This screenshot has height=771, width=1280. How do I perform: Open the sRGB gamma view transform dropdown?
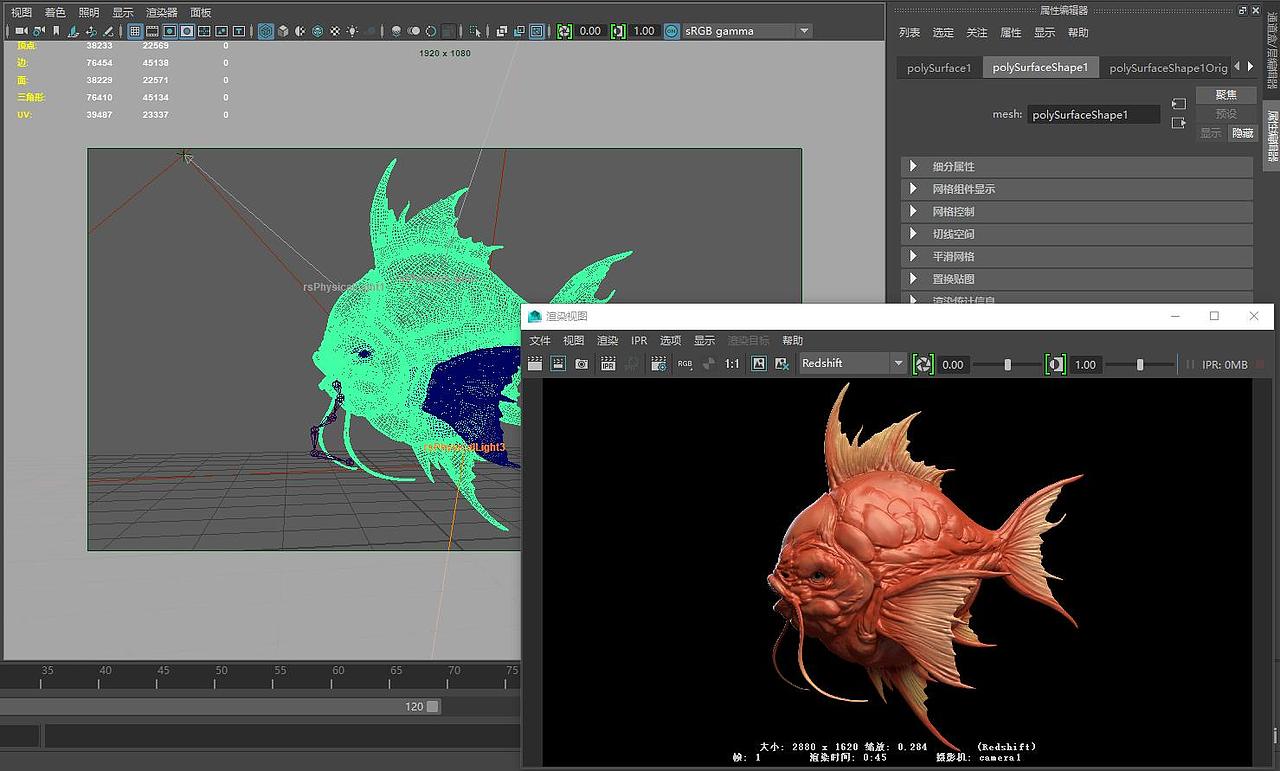(747, 31)
